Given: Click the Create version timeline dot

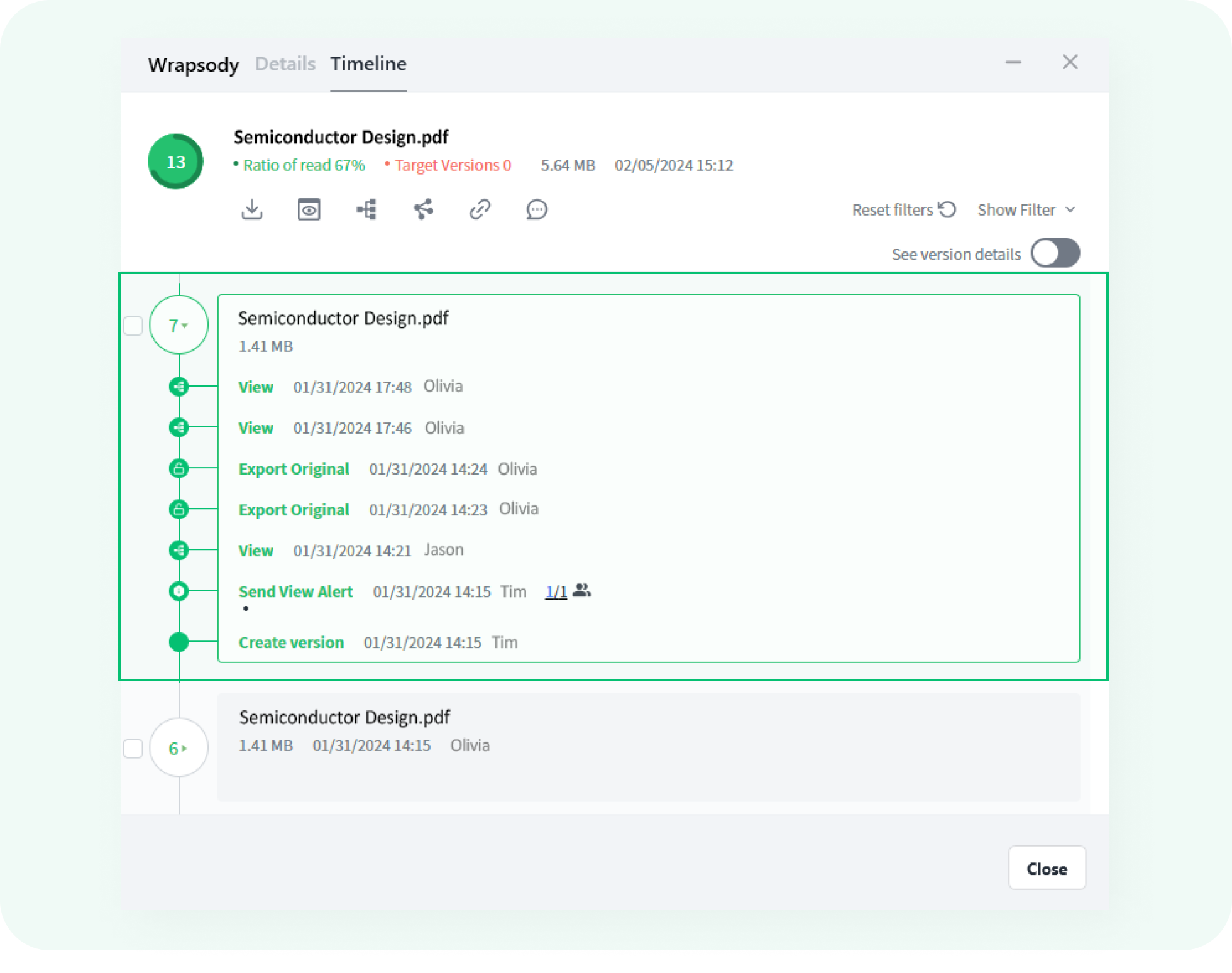Looking at the screenshot, I should pos(179,642).
